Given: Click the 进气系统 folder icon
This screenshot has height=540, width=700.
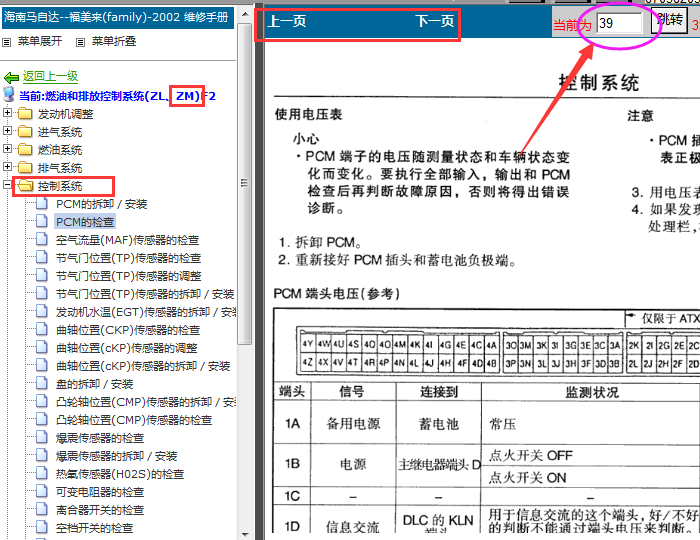Looking at the screenshot, I should pos(25,132).
